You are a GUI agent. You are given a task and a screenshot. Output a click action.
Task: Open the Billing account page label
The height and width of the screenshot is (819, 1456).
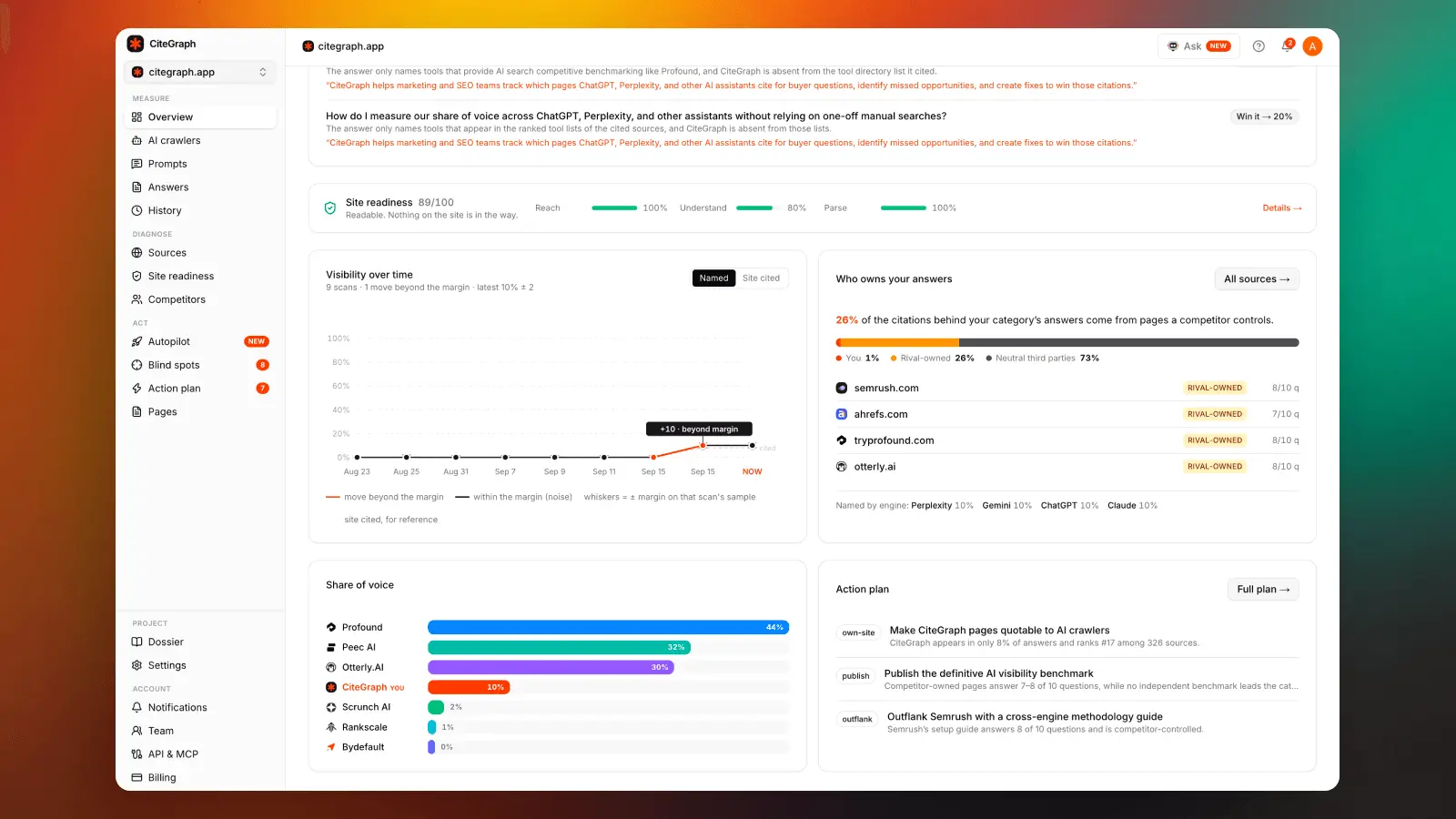coord(162,778)
